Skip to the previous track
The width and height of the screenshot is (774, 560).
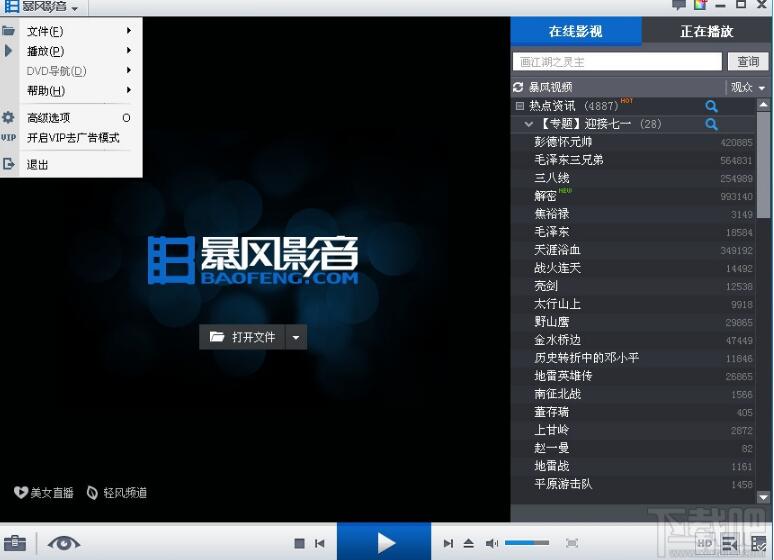coord(320,543)
